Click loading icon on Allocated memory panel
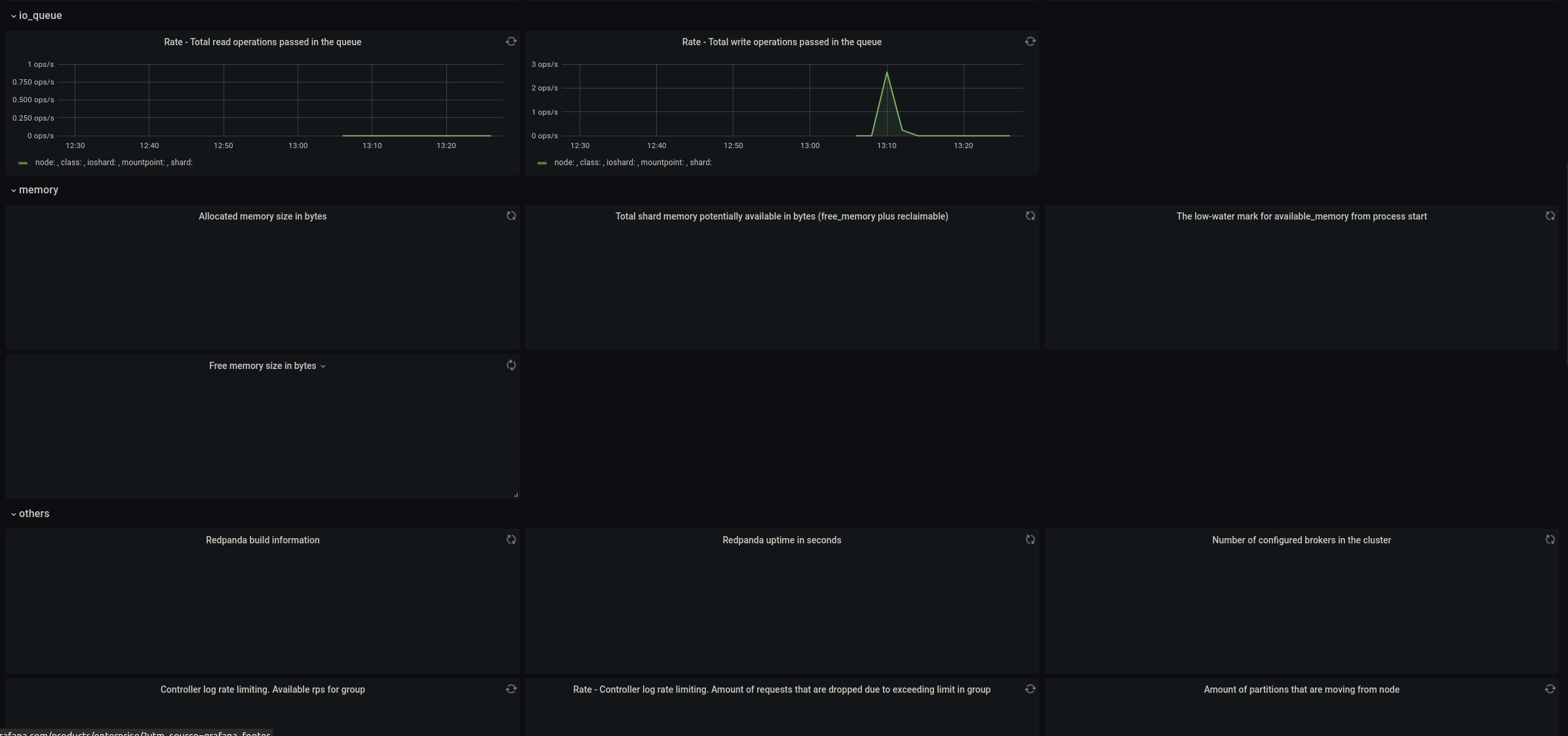The height and width of the screenshot is (736, 1568). [511, 216]
